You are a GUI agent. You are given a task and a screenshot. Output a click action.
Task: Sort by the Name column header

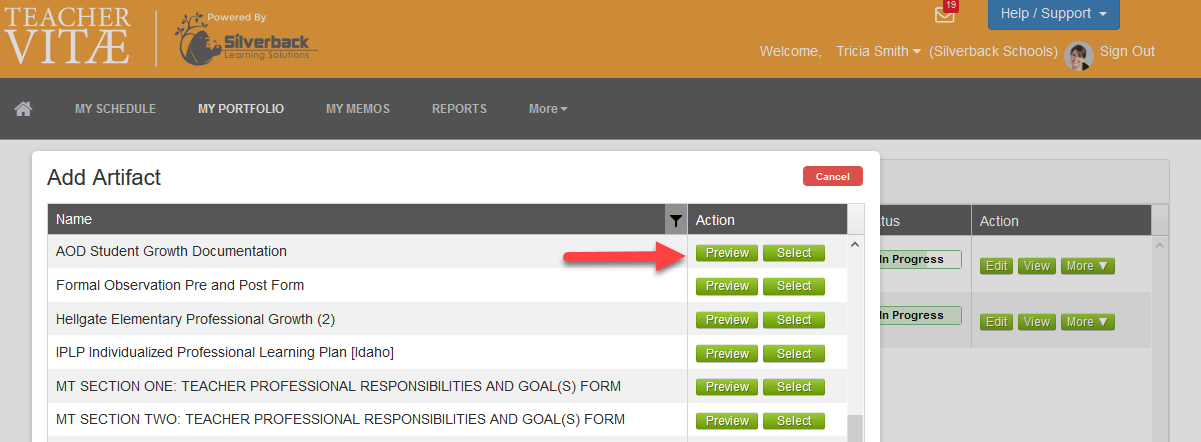(357, 220)
